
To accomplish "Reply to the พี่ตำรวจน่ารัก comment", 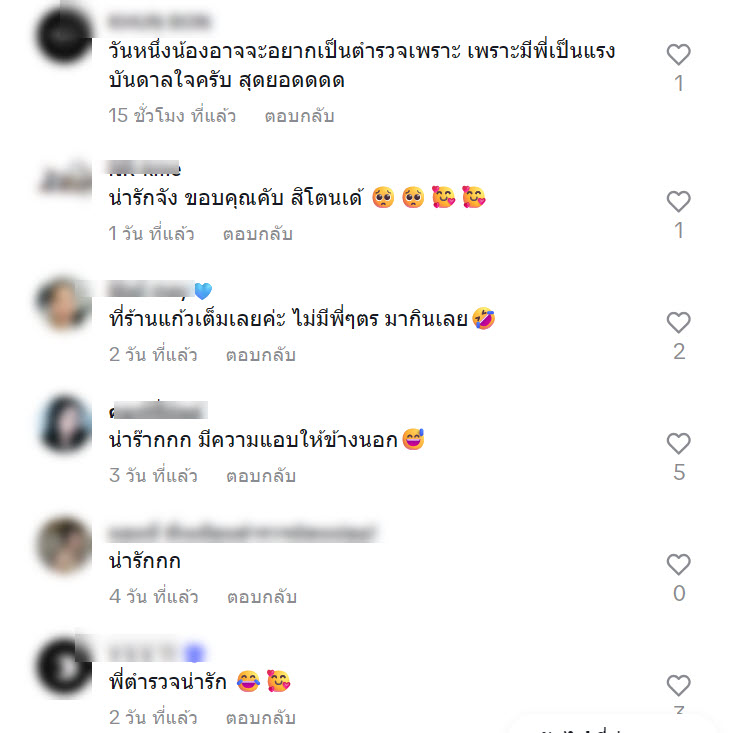I will click(x=261, y=718).
